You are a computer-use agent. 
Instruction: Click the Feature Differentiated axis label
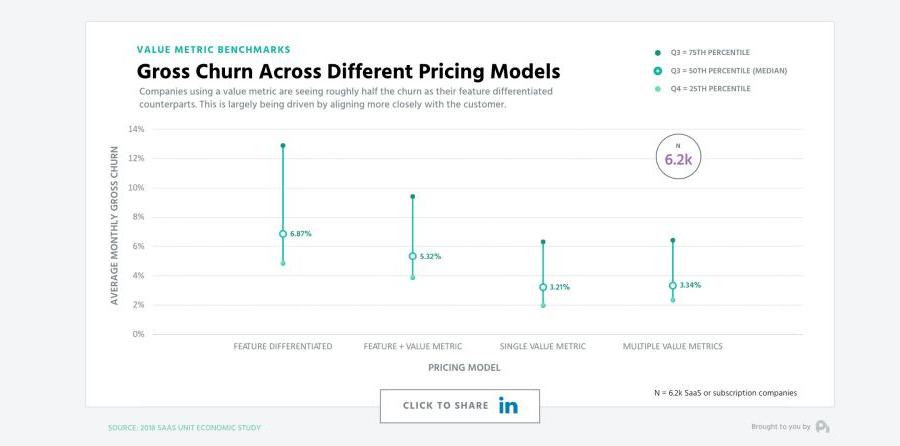coord(283,346)
